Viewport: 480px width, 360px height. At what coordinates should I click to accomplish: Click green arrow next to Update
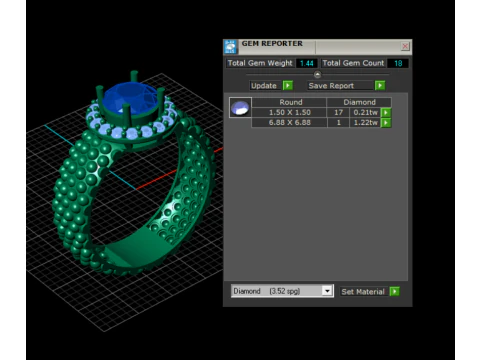pos(288,86)
